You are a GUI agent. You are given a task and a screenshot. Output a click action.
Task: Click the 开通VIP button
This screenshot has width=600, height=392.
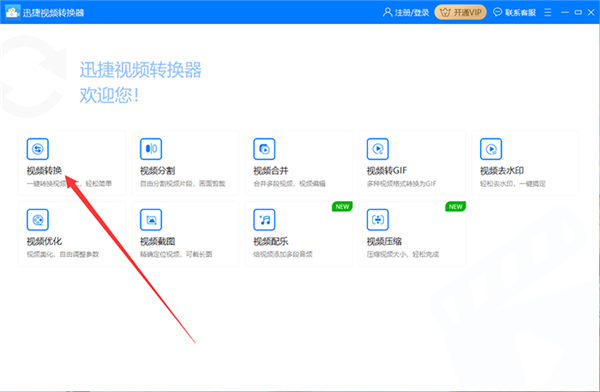460,12
